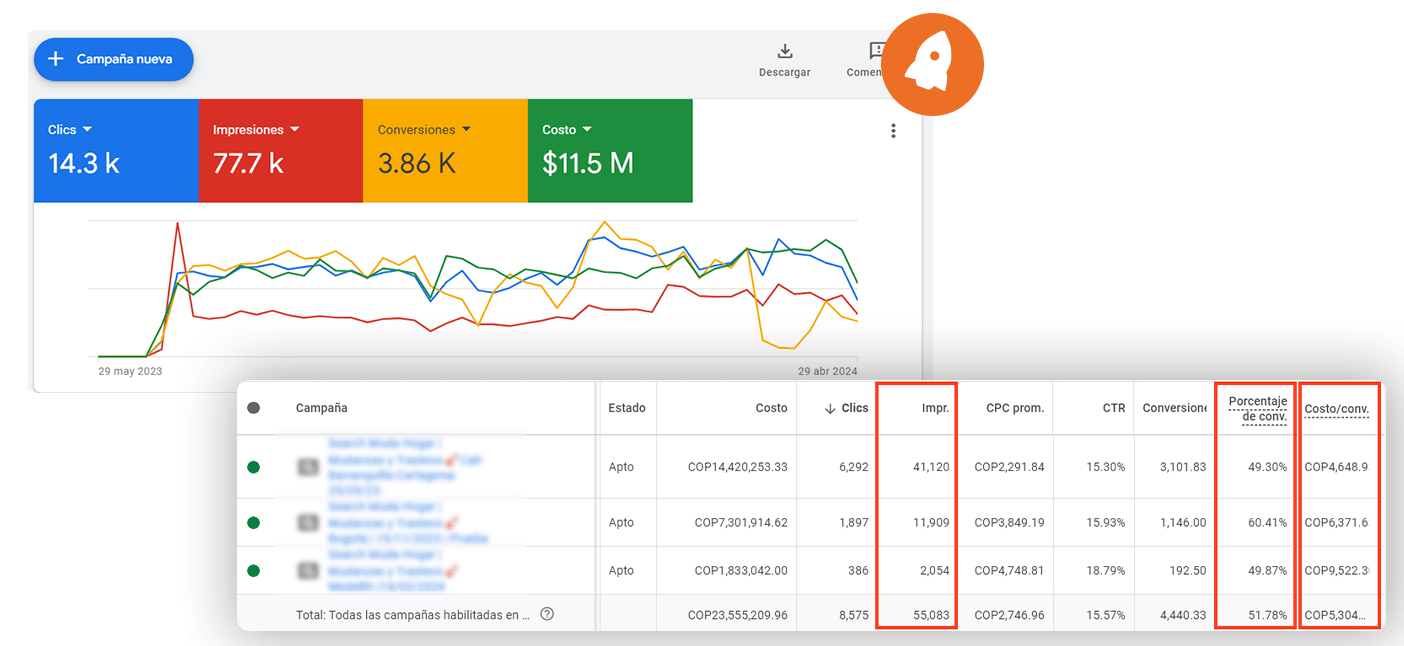Viewport: 1404px width, 646px height.
Task: Open the comments icon
Action: tap(878, 51)
